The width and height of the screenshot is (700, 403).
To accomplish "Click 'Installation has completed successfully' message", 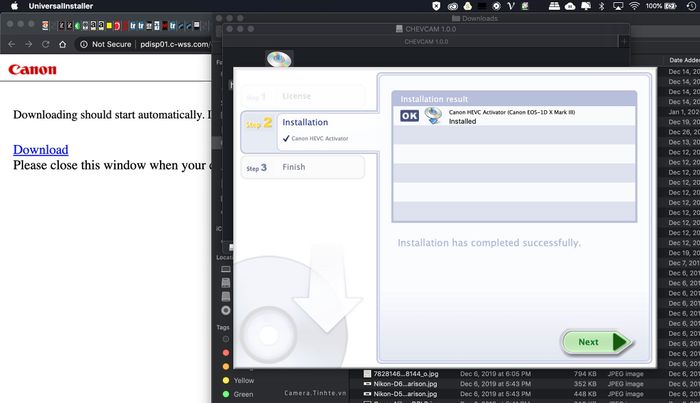I will 489,243.
